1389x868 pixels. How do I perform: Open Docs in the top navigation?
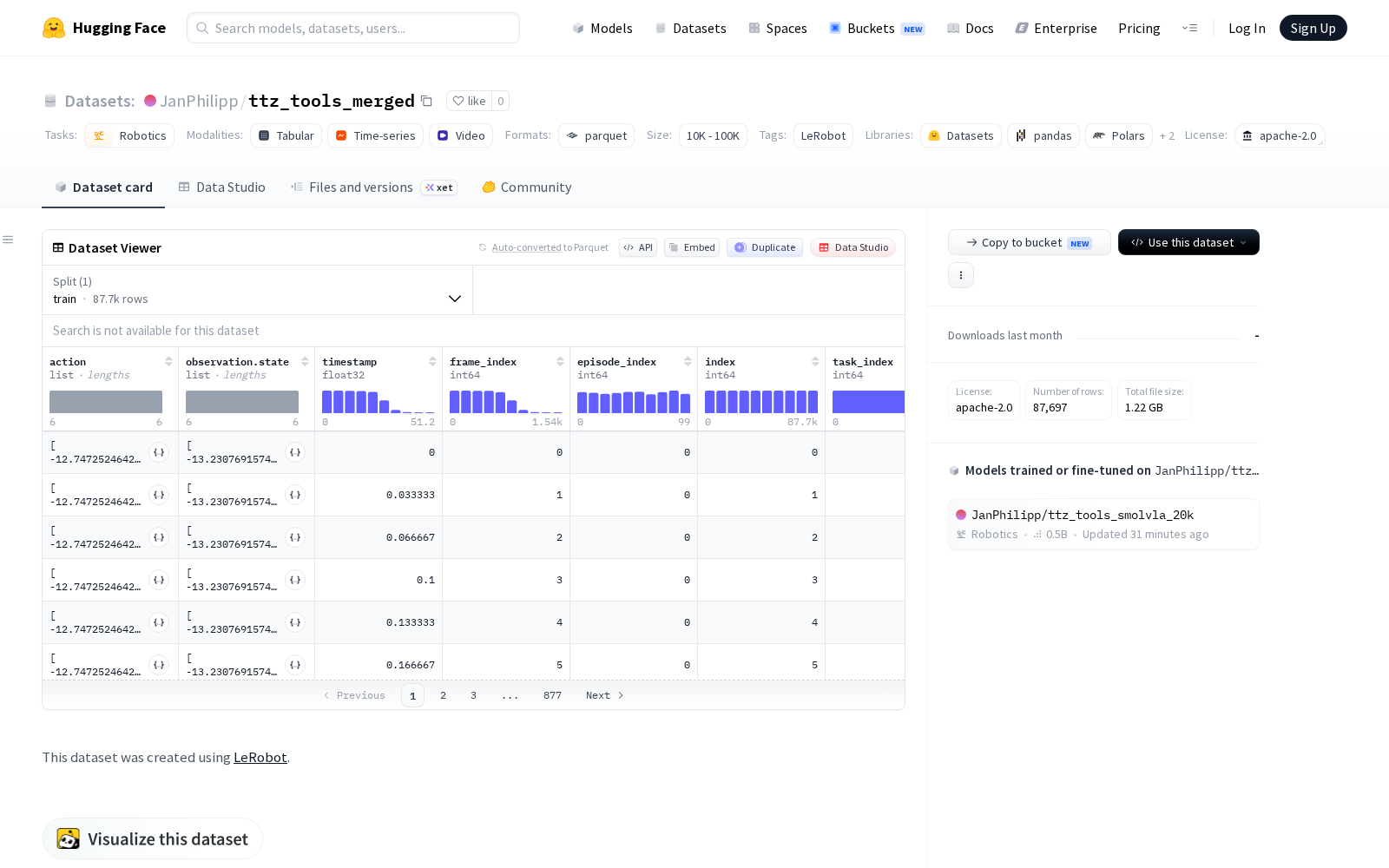[970, 28]
